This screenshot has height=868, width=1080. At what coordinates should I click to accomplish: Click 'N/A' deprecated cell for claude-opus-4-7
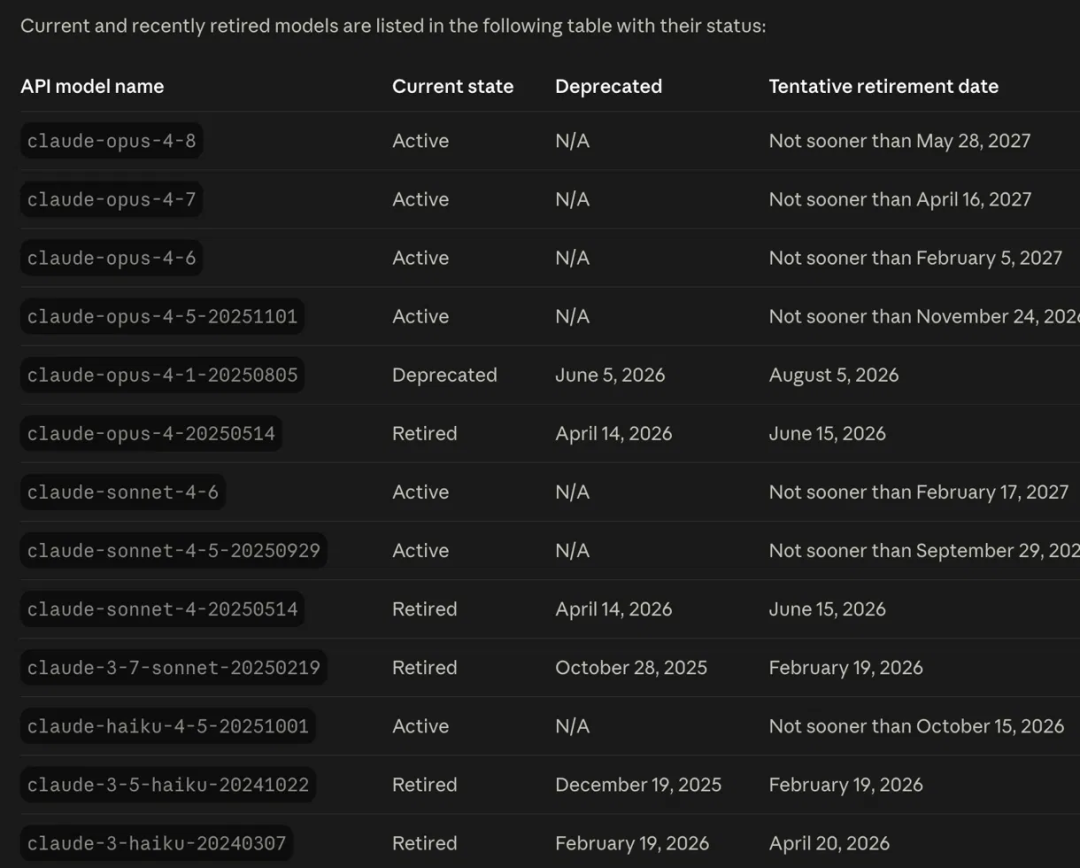pos(572,199)
